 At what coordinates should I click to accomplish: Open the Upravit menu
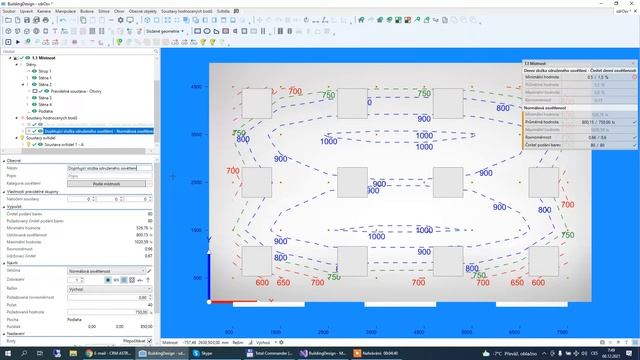[26, 11]
